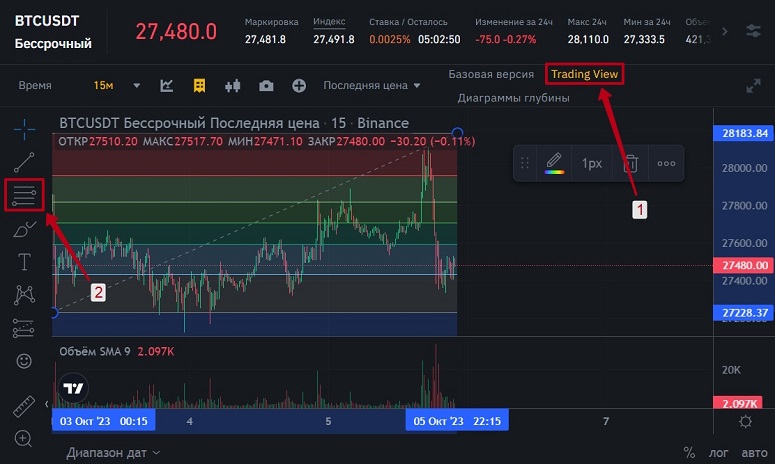
Task: Click the 15м timeframe button
Action: (x=103, y=86)
